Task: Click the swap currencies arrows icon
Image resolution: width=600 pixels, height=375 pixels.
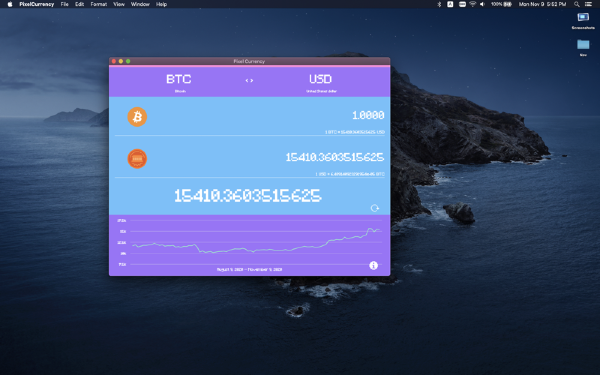Action: coord(249,80)
